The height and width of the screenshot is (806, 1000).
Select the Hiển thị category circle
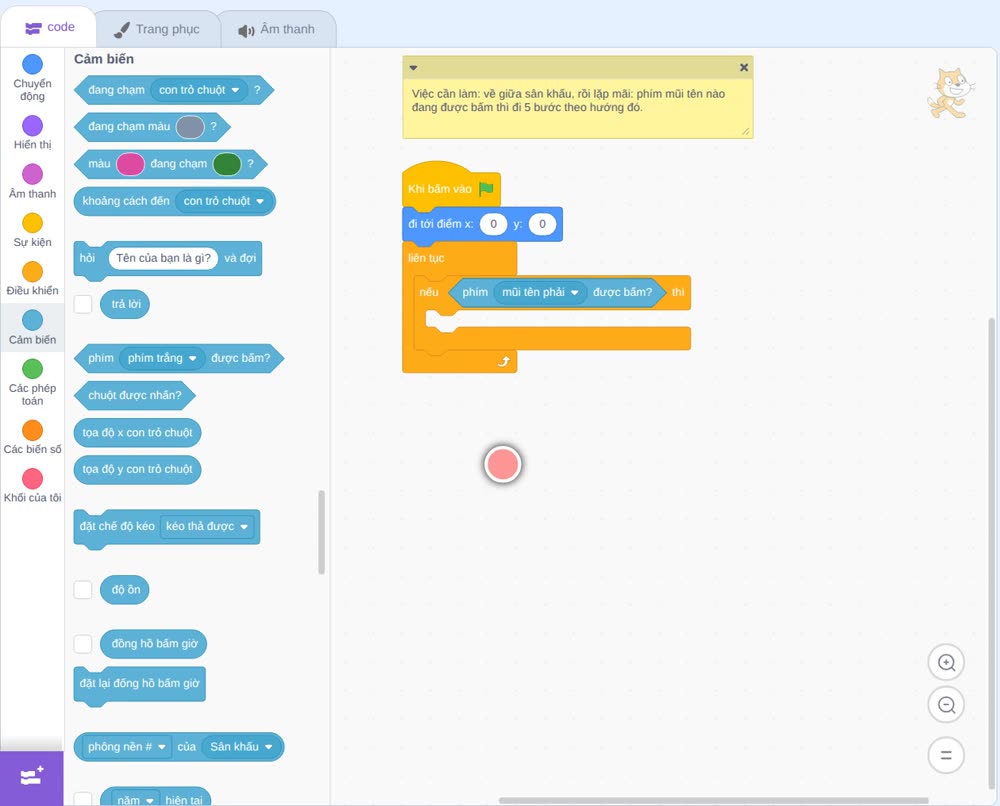(33, 126)
